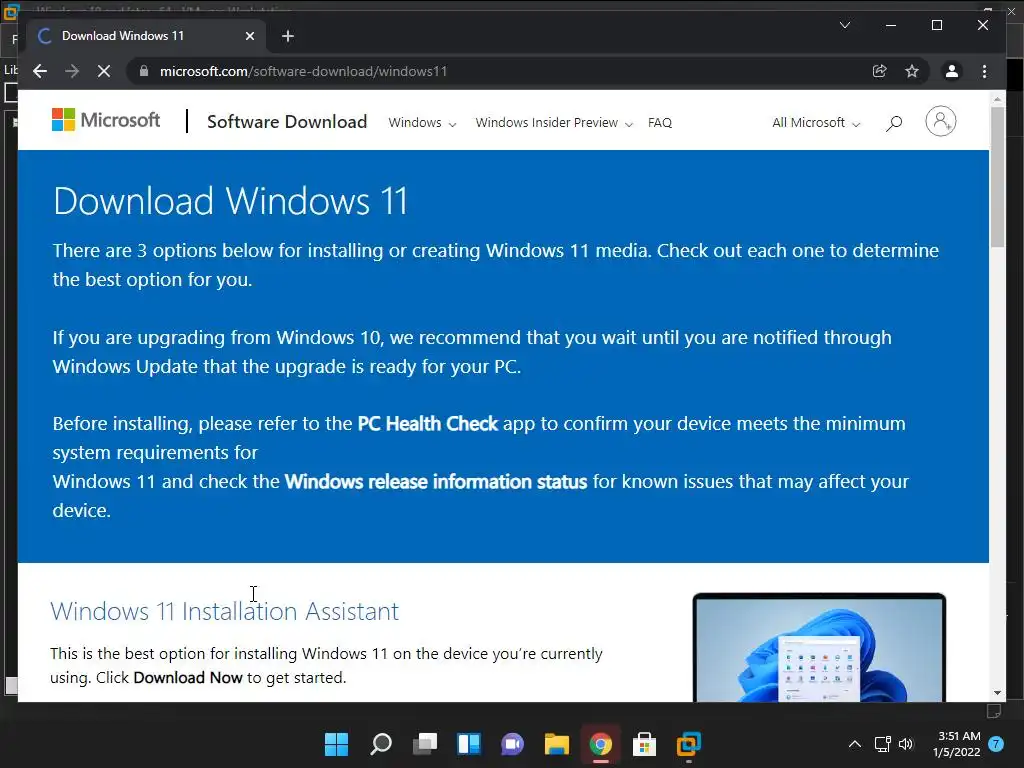Open the PC Health Check link
The height and width of the screenshot is (768, 1024).
(x=428, y=424)
